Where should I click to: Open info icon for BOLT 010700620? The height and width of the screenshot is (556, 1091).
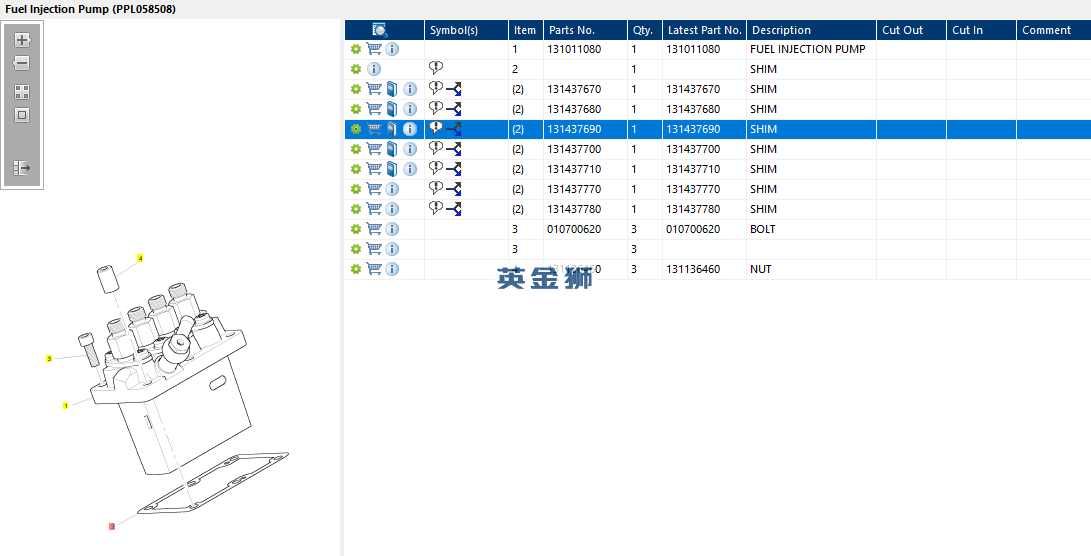coord(392,229)
